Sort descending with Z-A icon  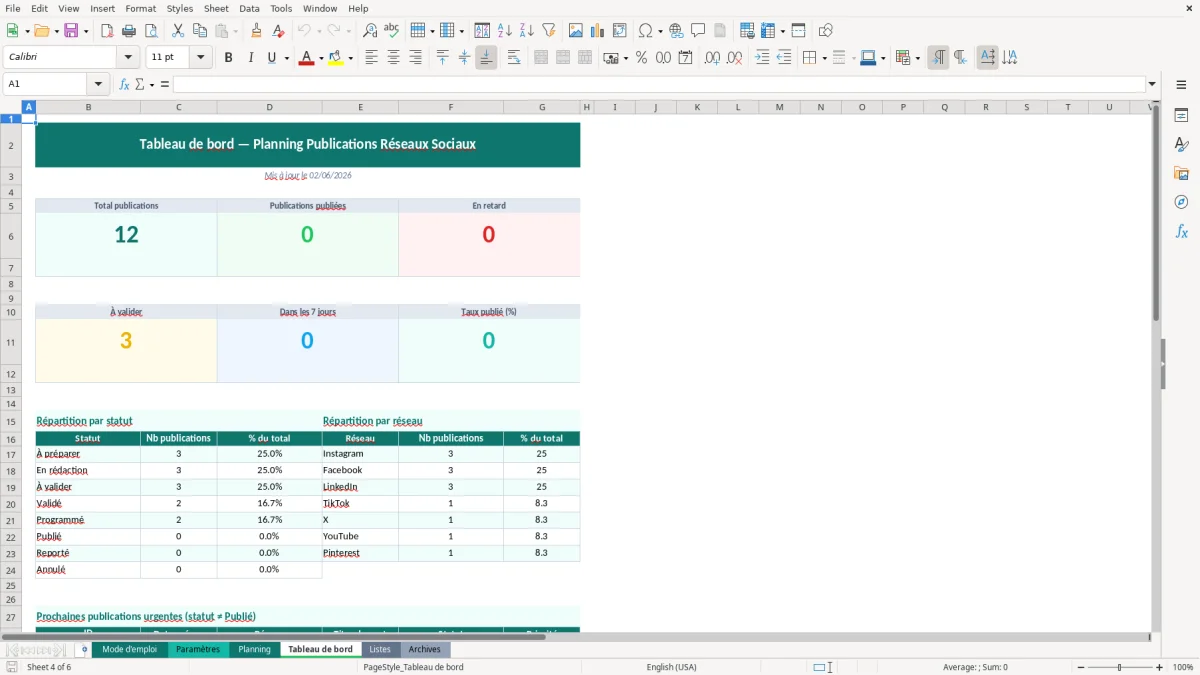pos(527,31)
